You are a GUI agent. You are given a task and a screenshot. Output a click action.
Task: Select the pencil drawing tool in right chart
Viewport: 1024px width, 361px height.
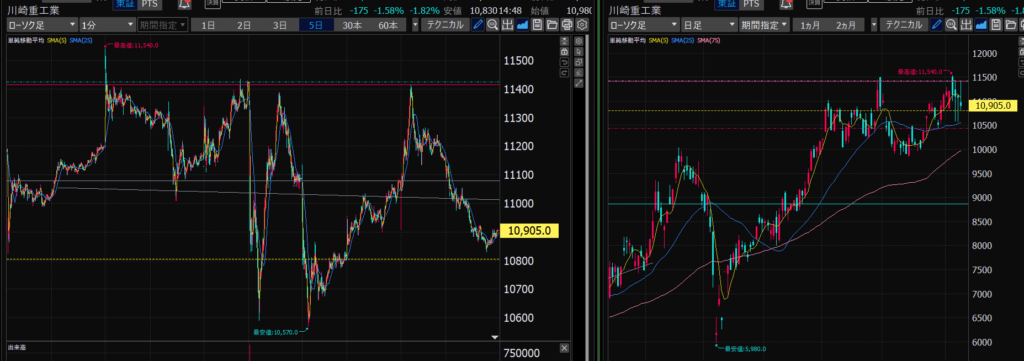936,25
